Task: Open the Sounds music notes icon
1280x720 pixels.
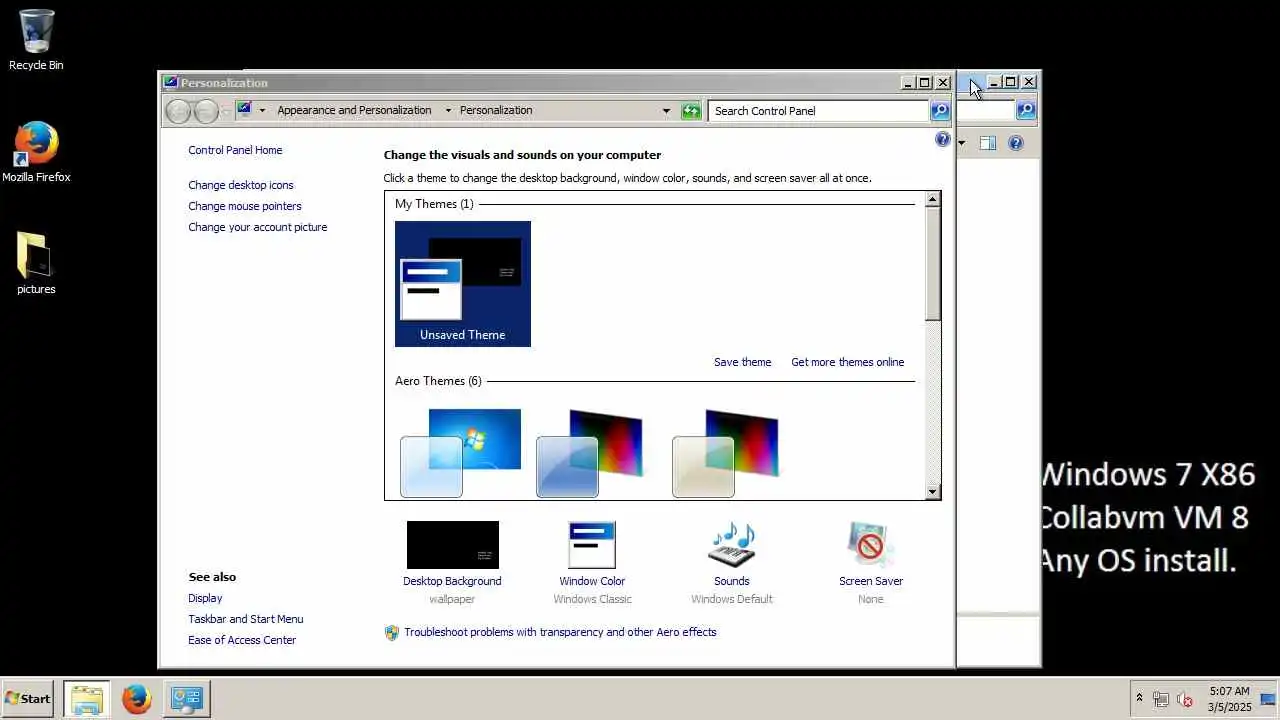Action: tap(732, 545)
